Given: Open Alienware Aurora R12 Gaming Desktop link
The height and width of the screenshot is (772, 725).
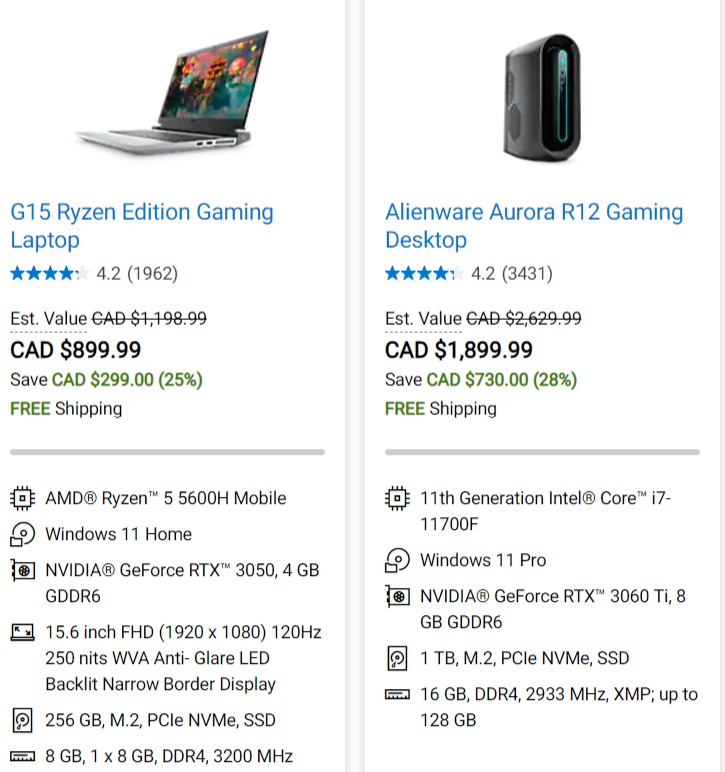Looking at the screenshot, I should point(534,226).
